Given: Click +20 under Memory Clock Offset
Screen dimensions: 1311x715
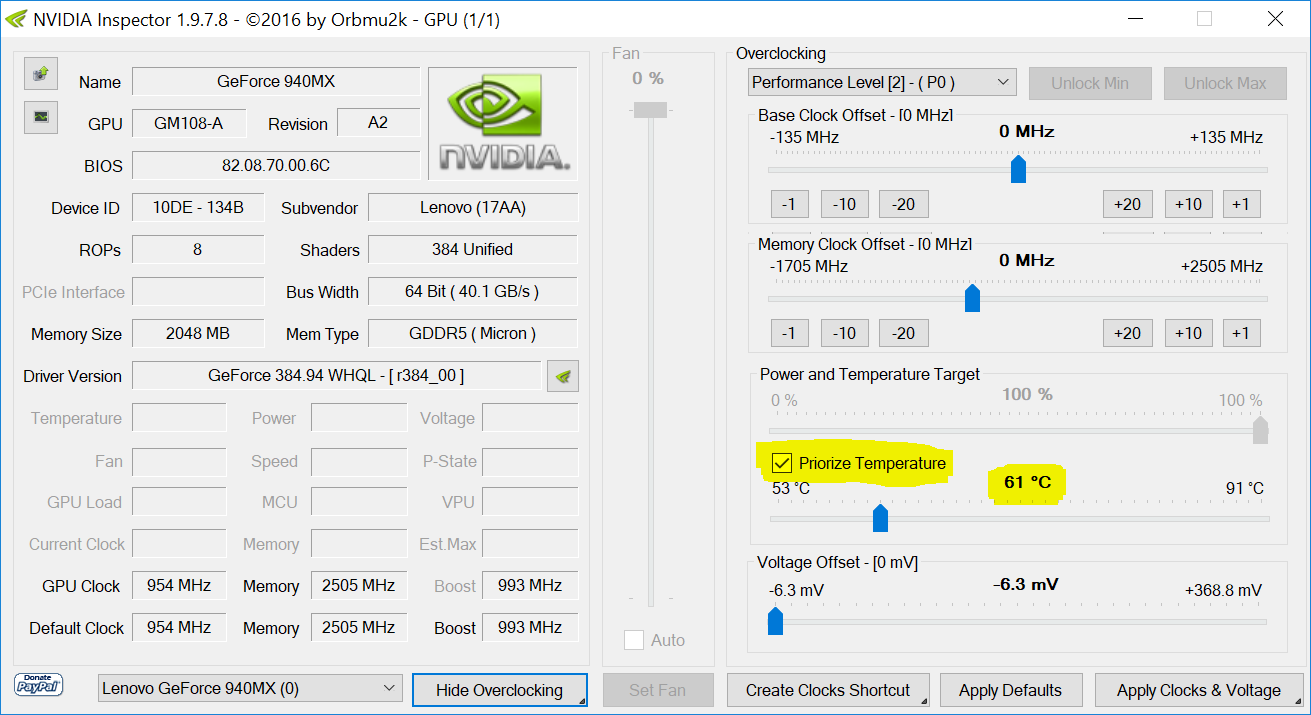Looking at the screenshot, I should pos(1127,333).
